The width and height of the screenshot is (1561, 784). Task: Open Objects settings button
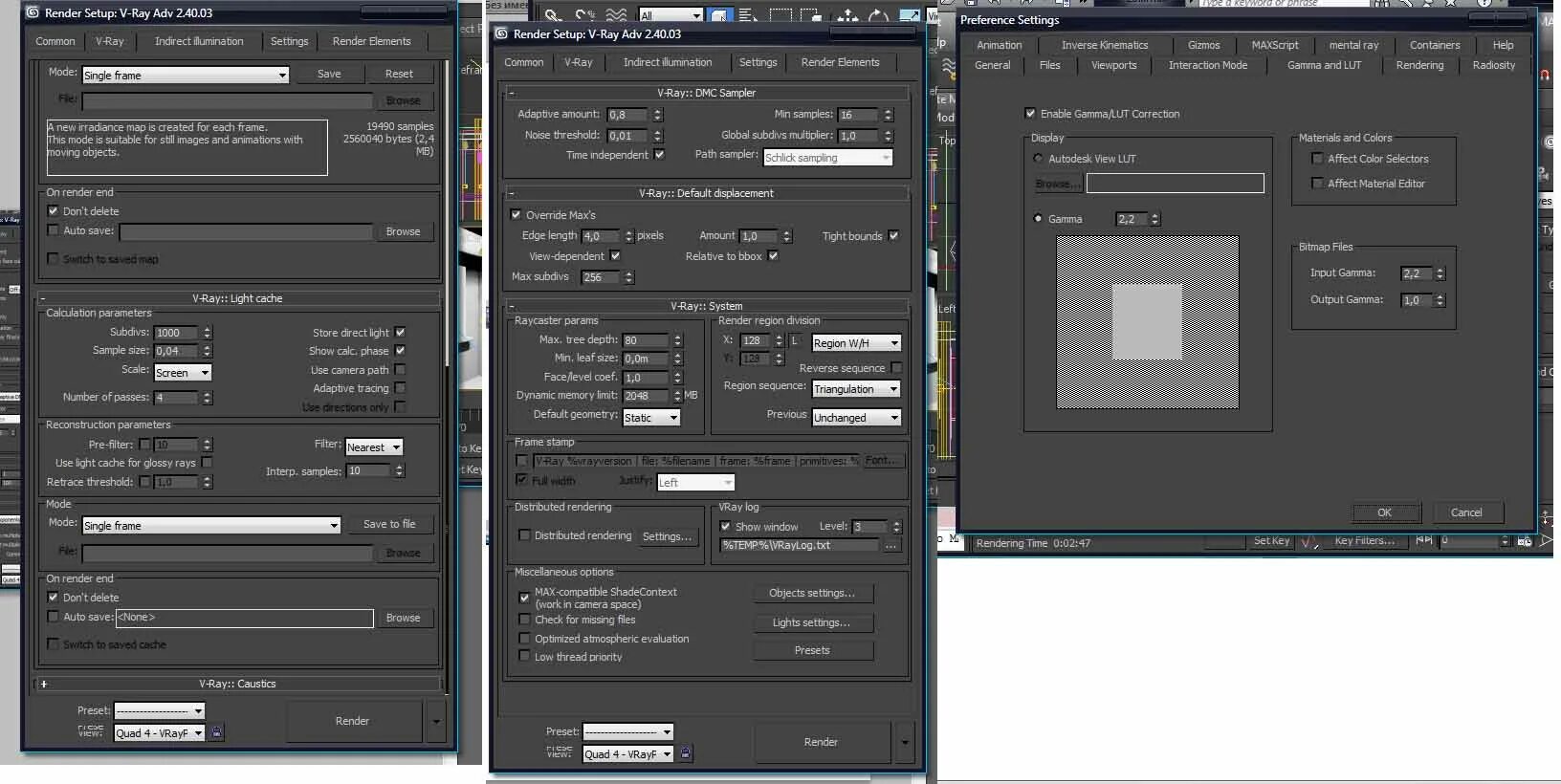click(x=812, y=593)
